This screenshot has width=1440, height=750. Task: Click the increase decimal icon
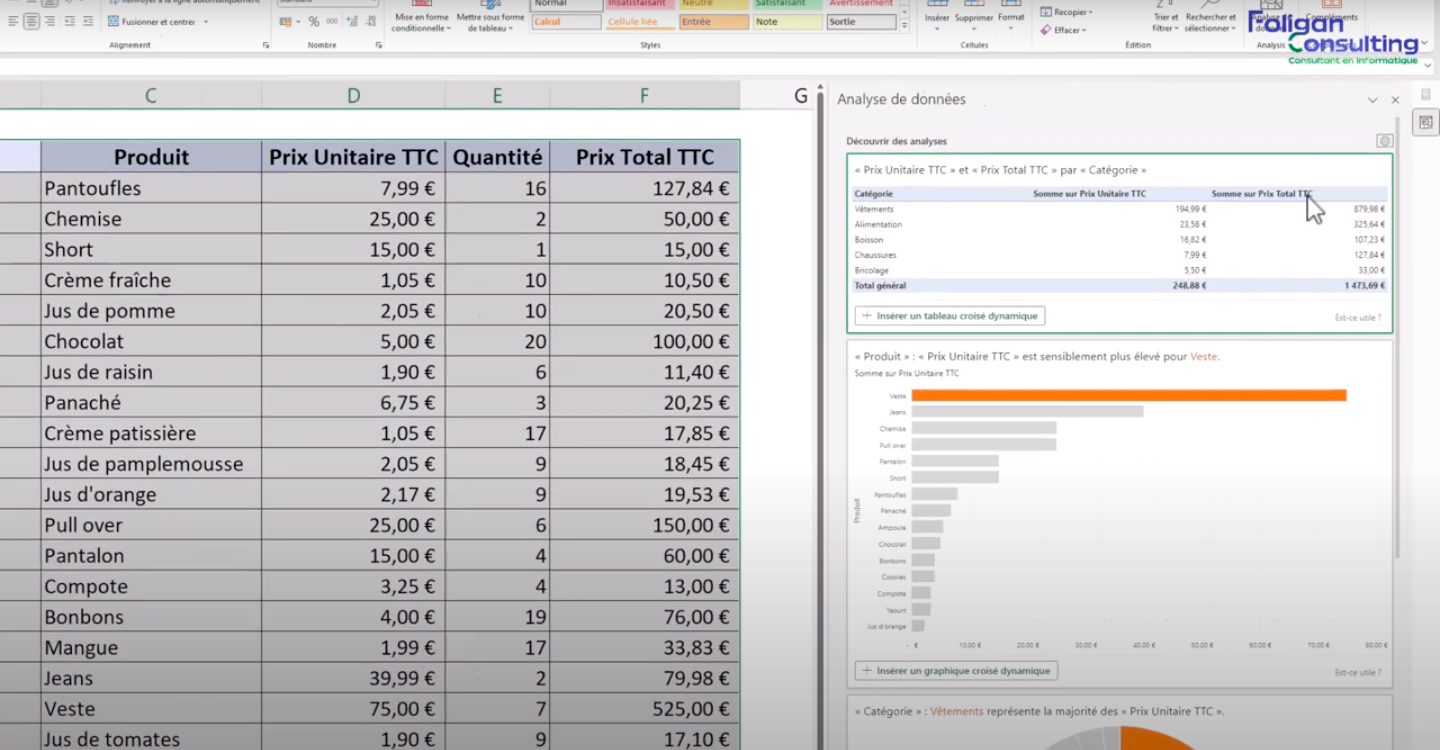[352, 21]
